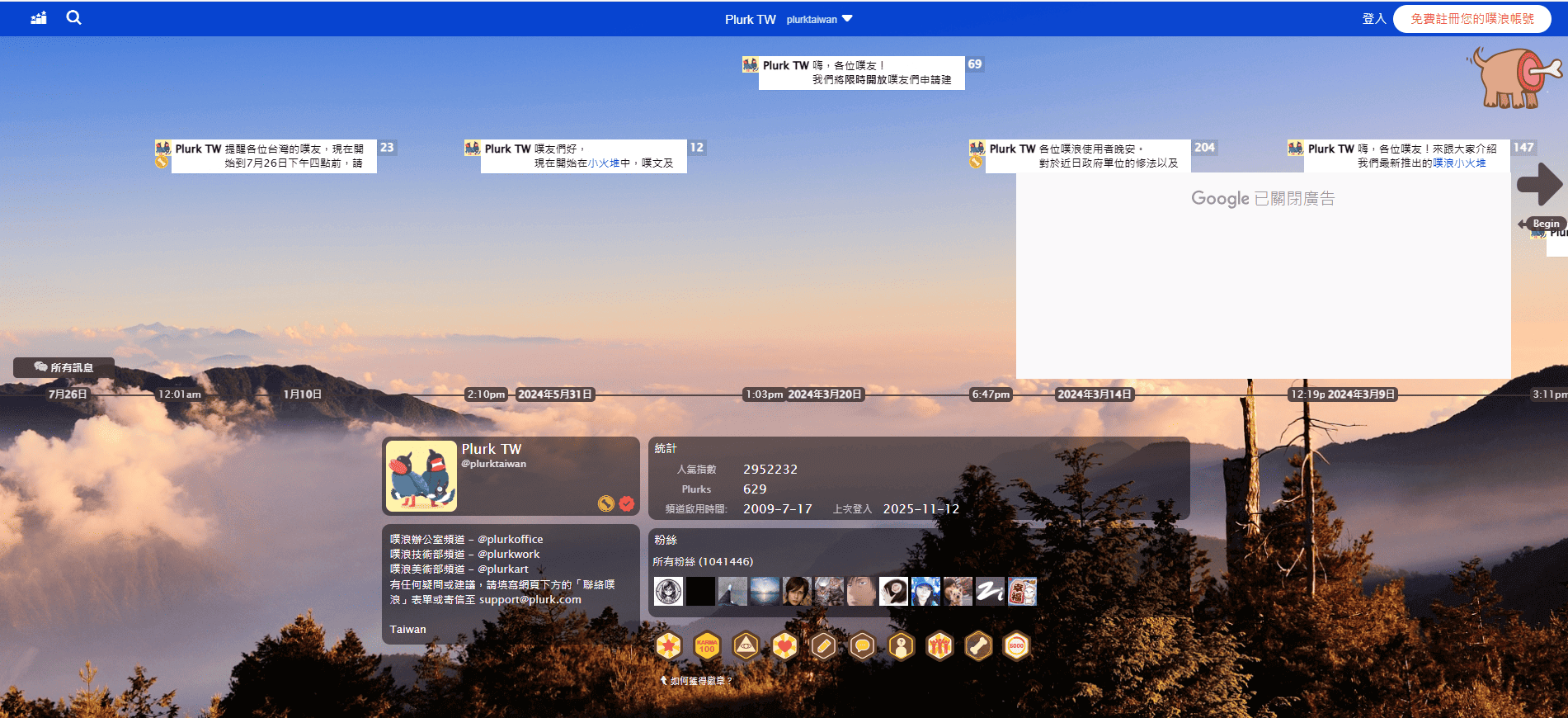Open the plurk with 69 responses
This screenshot has height=718, width=1568.
tap(861, 73)
